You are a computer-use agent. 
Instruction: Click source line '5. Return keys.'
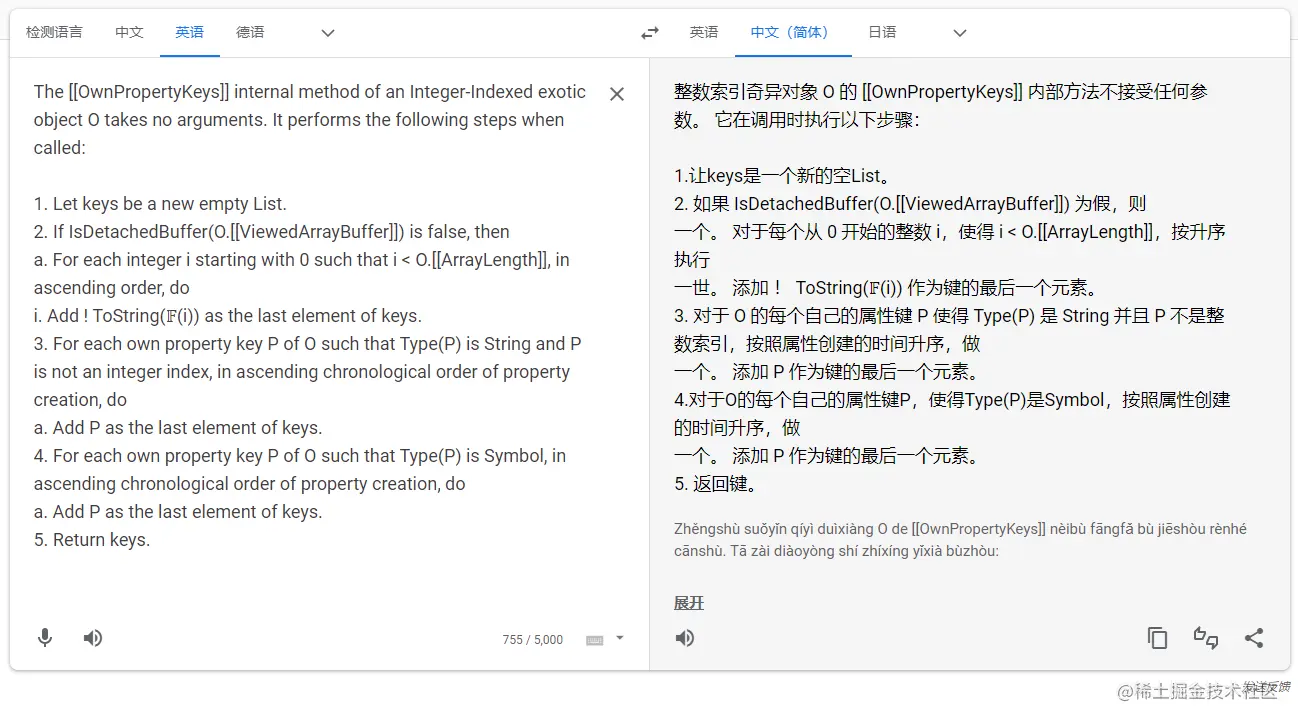(92, 540)
